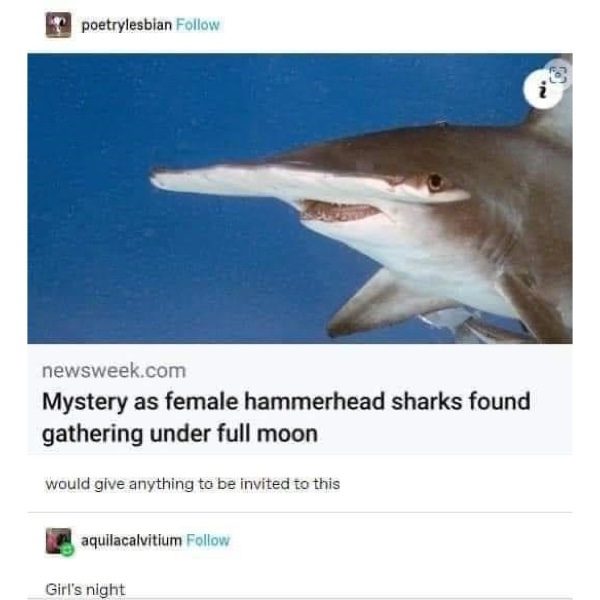Viewport: 600px width, 600px height.
Task: Open poetrylesbian's avatar picture
Action: (x=58, y=25)
